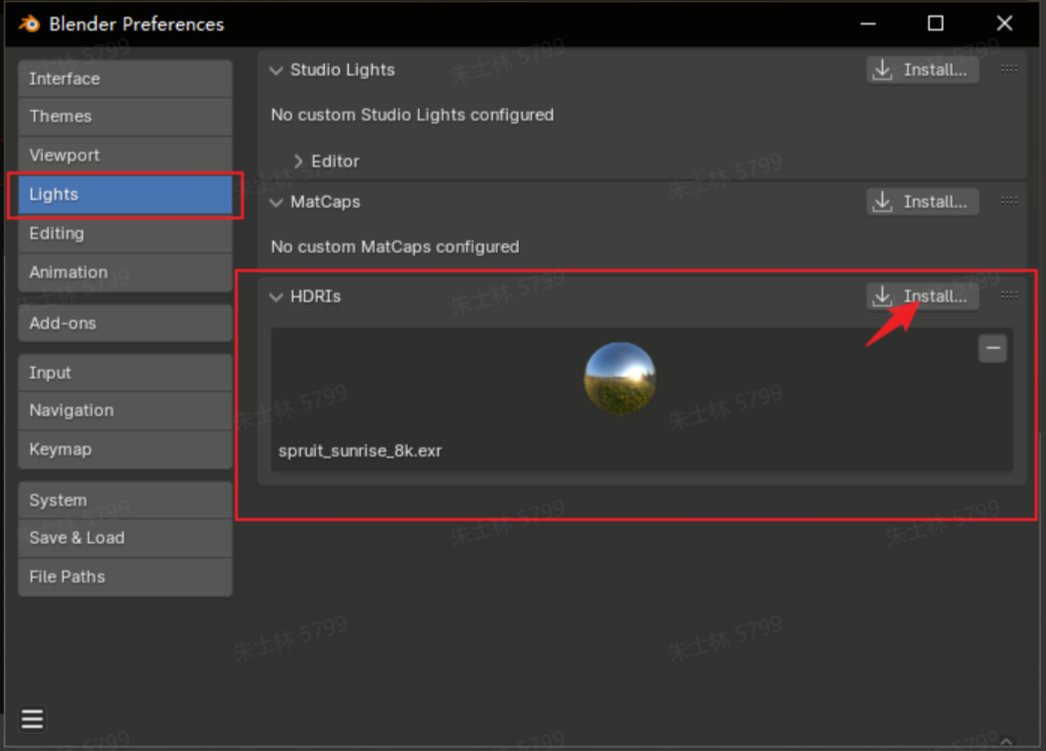
Task: Maximize the Blender Preferences window
Action: 936,24
